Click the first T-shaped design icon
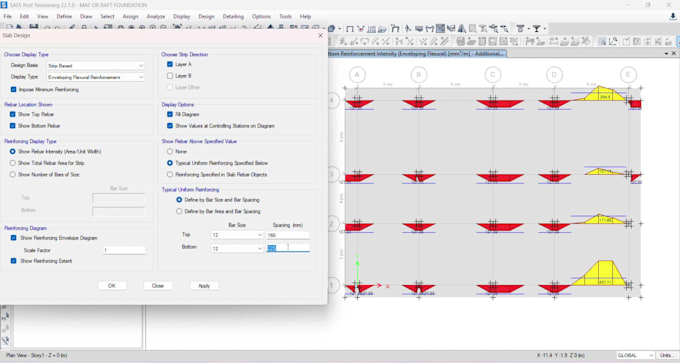Viewport: 680px width, 363px height. [x=520, y=29]
